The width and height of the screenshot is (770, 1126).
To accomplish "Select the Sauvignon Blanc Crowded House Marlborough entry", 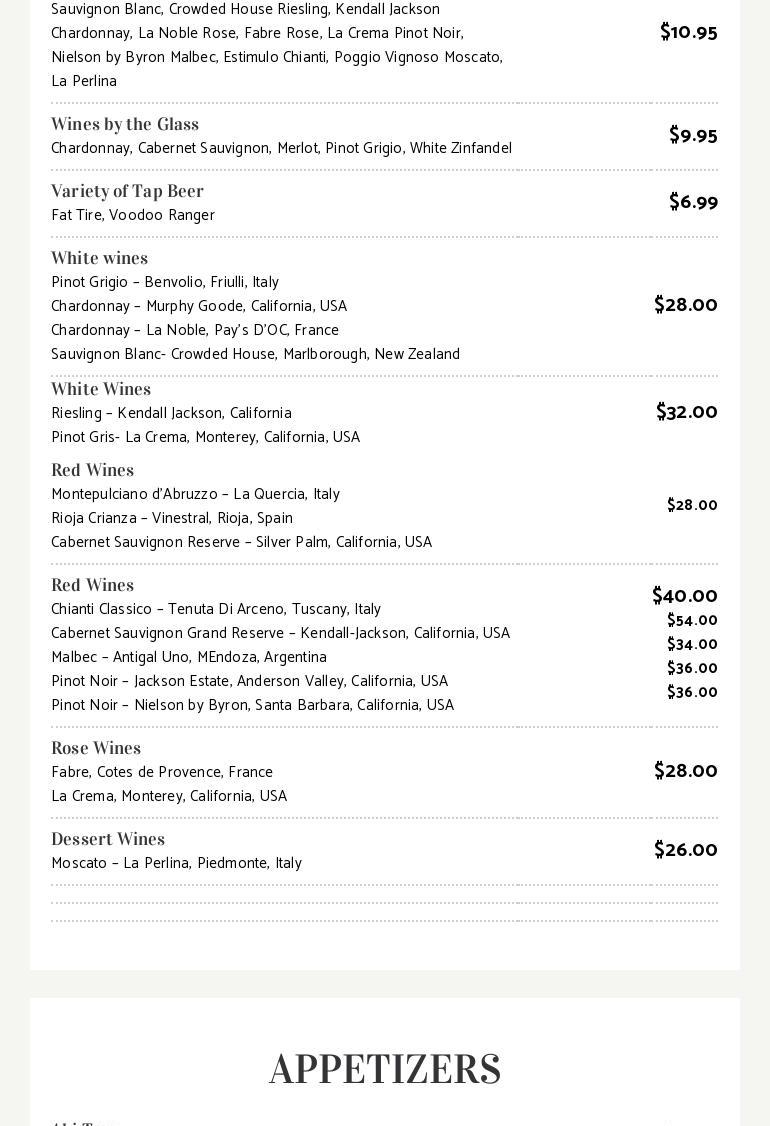I will click(255, 354).
